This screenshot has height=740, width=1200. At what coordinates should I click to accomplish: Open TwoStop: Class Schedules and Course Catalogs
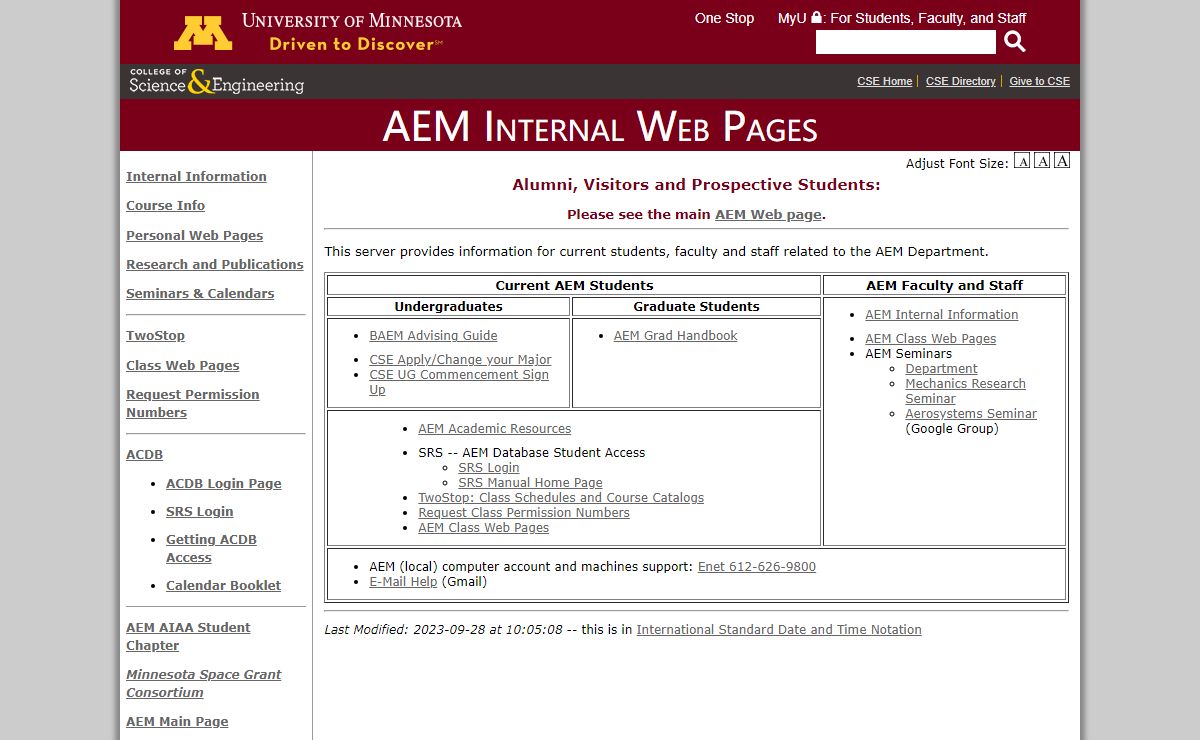tap(561, 497)
